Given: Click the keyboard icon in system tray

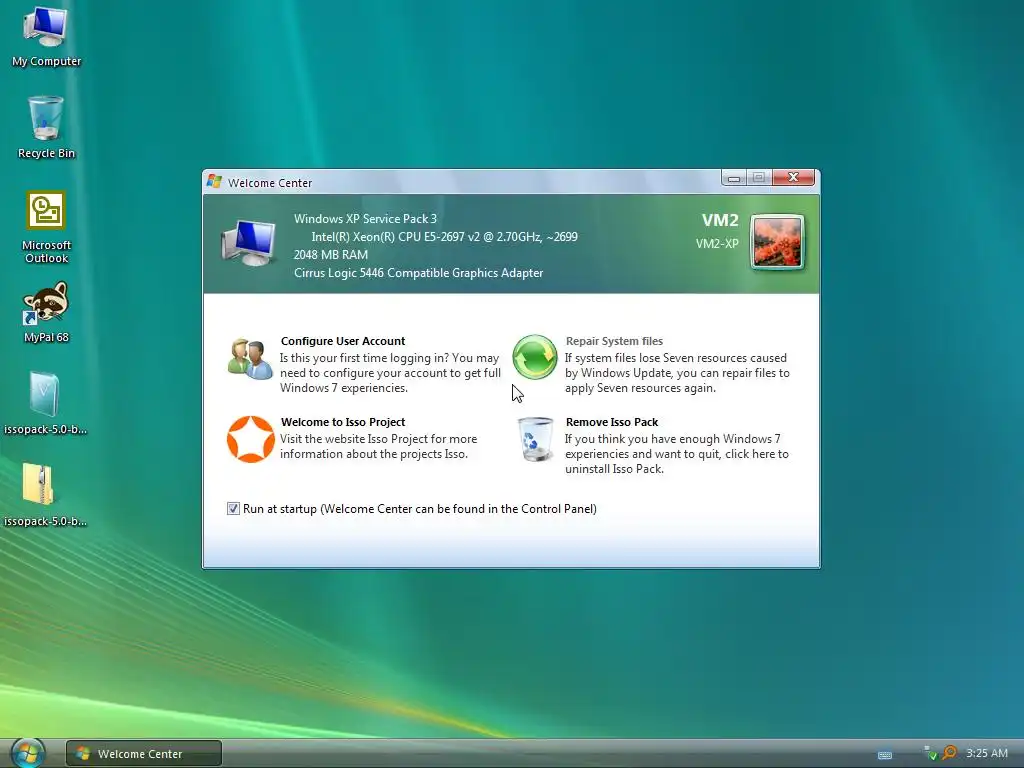Looking at the screenshot, I should tap(885, 755).
